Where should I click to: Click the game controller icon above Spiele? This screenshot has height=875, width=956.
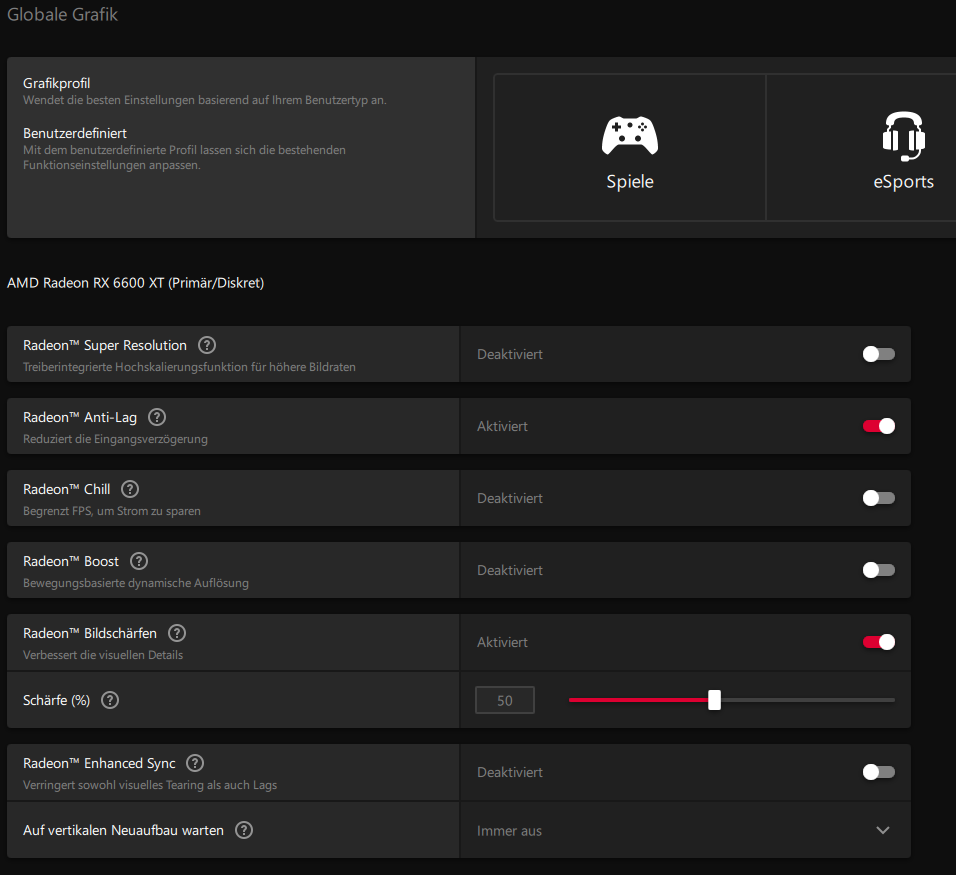point(630,135)
